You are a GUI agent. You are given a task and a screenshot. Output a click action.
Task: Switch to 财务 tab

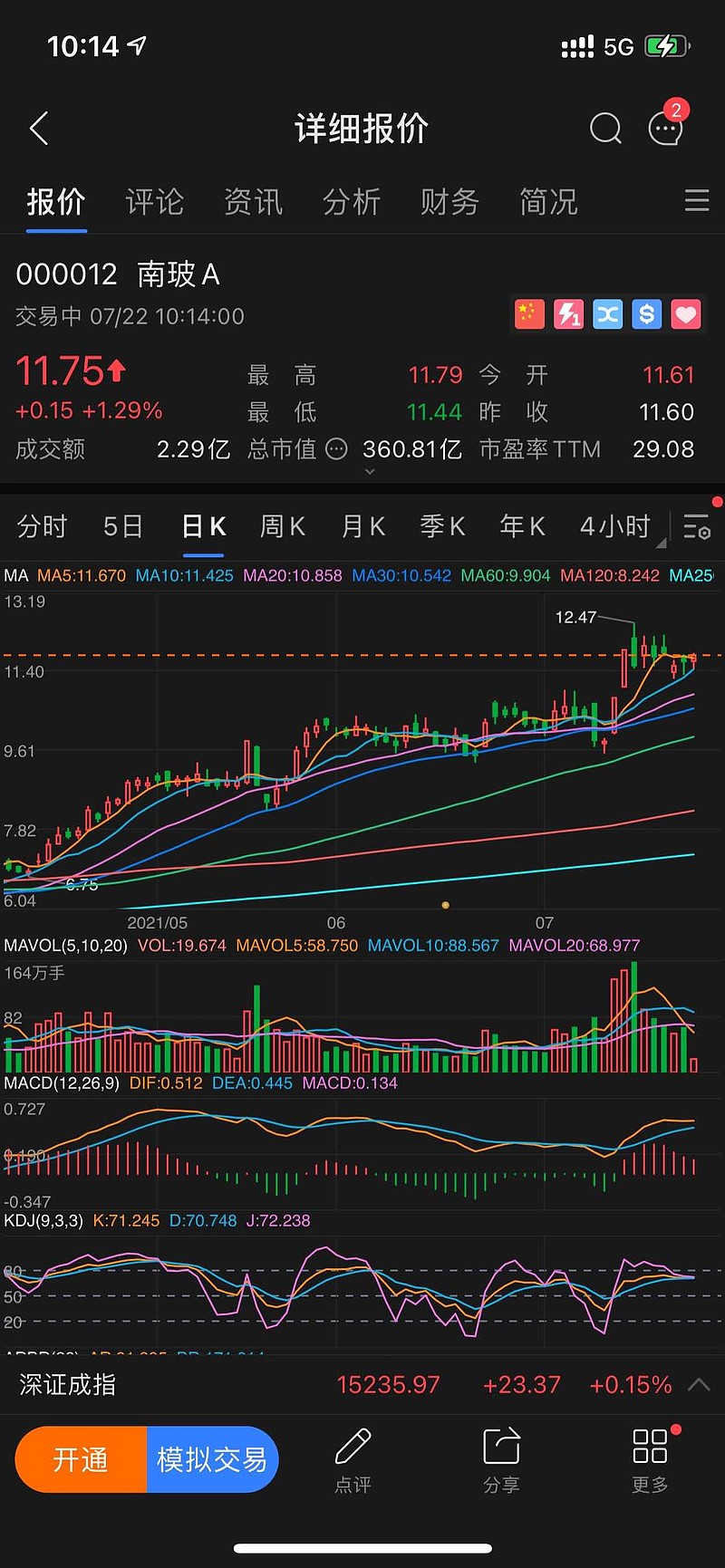449,201
